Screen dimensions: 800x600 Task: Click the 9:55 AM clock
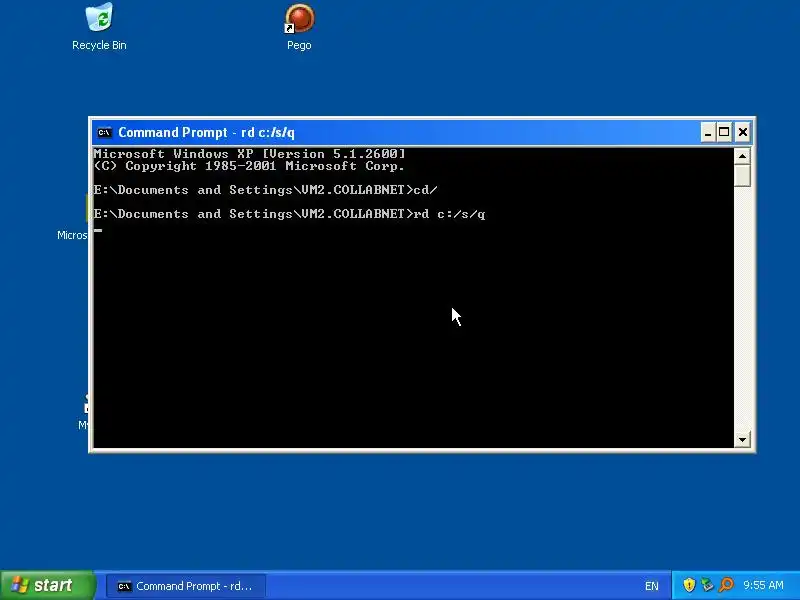pos(763,585)
